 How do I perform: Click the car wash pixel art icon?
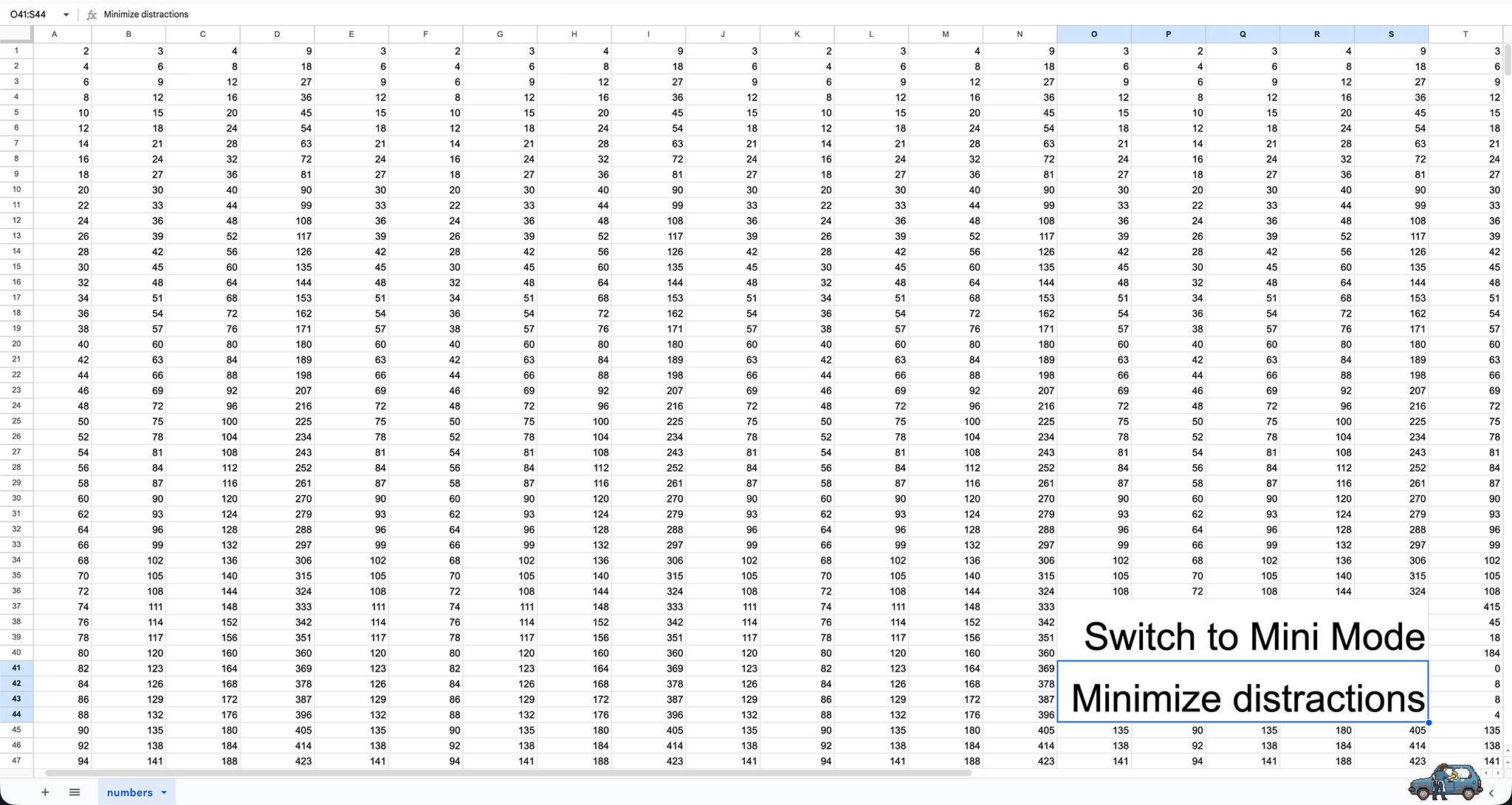[x=1445, y=782]
